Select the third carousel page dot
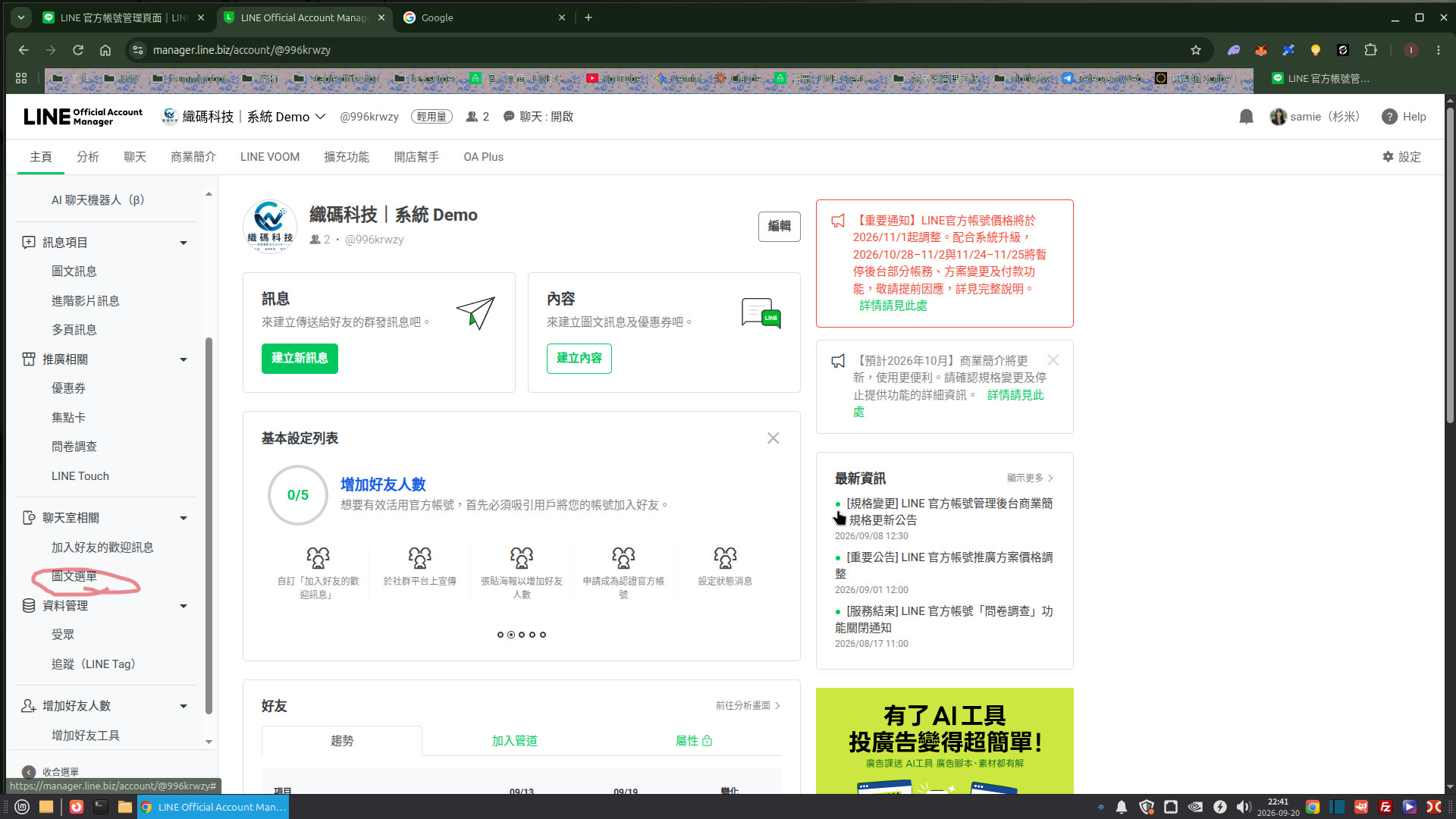The height and width of the screenshot is (819, 1456). pyautogui.click(x=522, y=635)
